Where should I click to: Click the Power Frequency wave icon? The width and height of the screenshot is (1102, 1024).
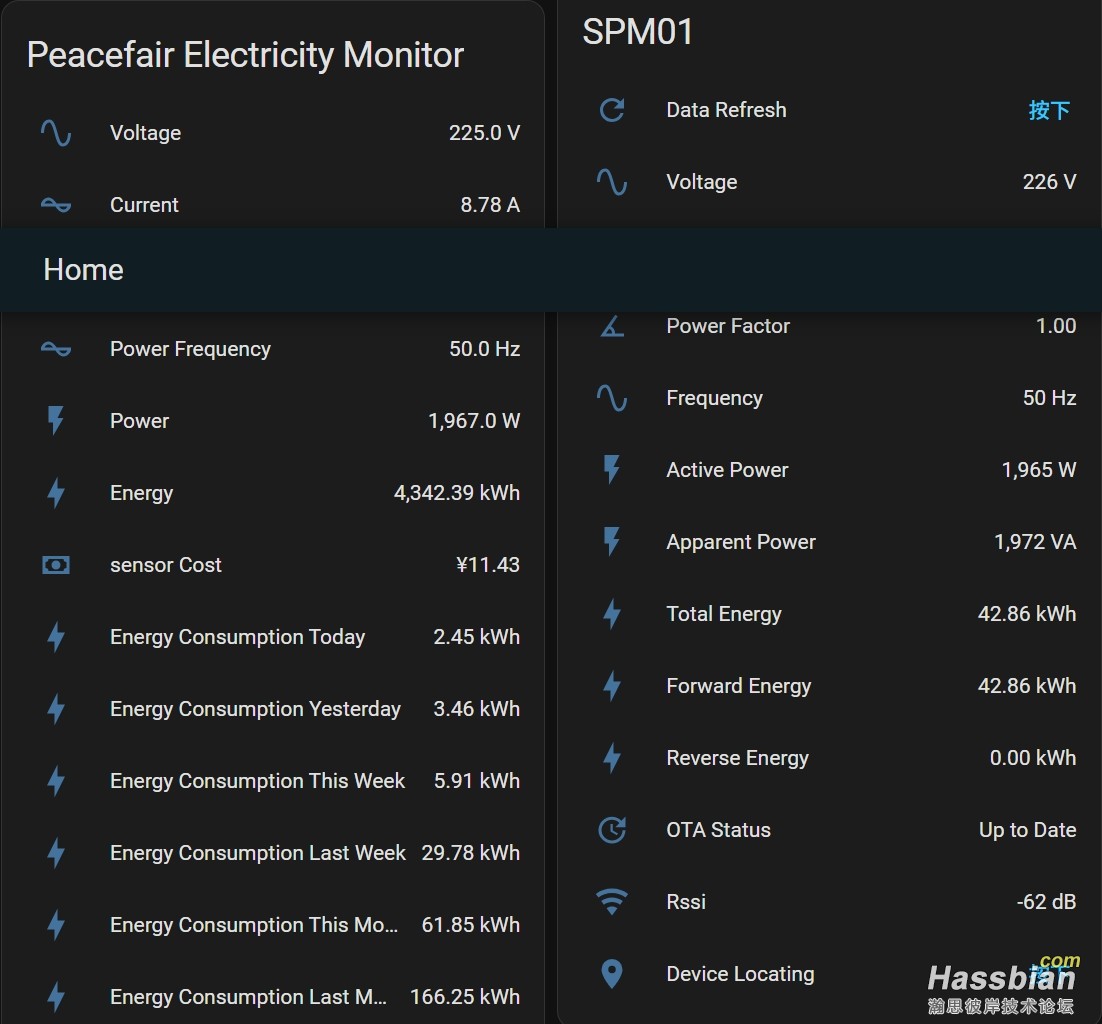pyautogui.click(x=56, y=349)
